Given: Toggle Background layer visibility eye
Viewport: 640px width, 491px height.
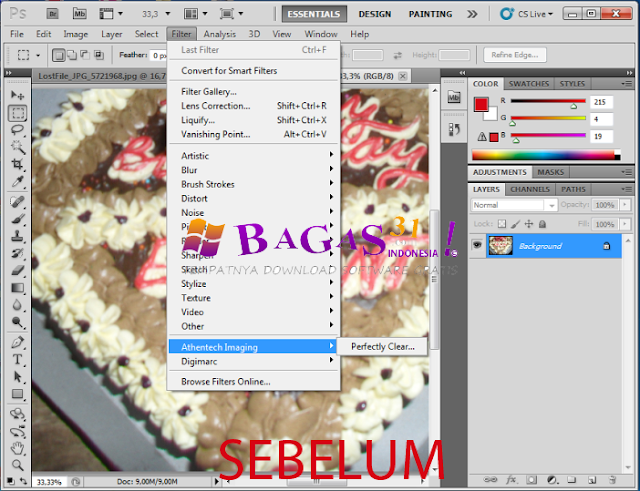Looking at the screenshot, I should (x=476, y=245).
